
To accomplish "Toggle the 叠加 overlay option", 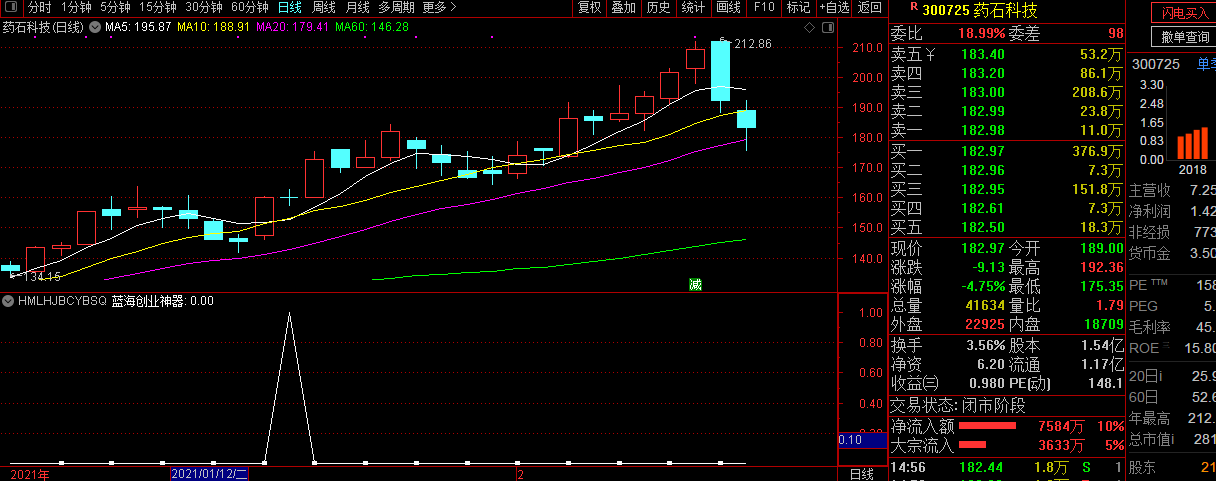I will (623, 8).
